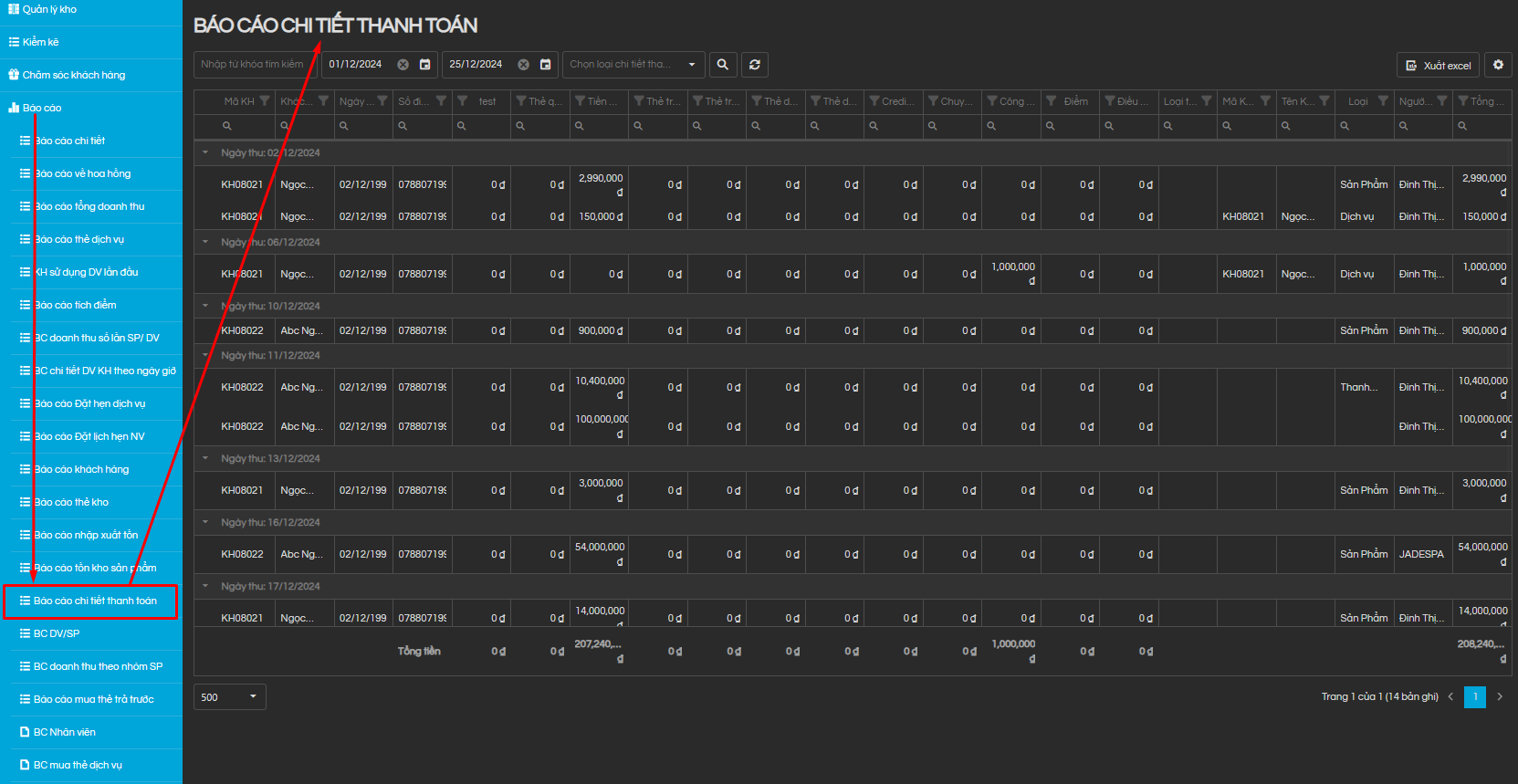Collapse the Ngày thu 02/12/2024 group

click(x=205, y=152)
